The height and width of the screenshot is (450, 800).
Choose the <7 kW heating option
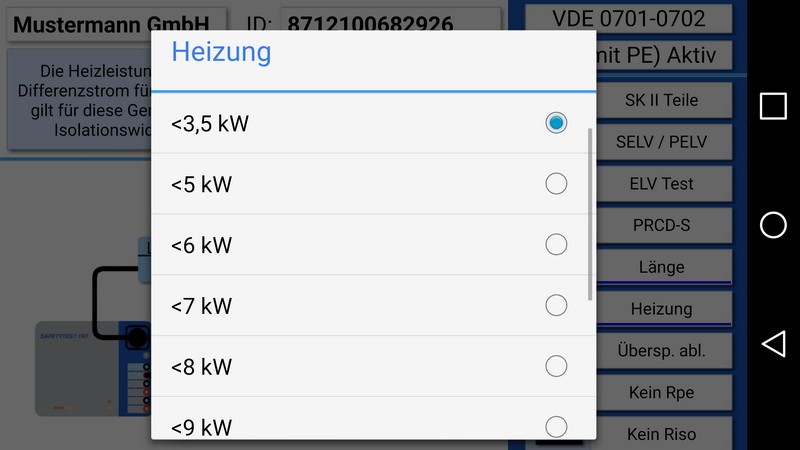coord(373,305)
